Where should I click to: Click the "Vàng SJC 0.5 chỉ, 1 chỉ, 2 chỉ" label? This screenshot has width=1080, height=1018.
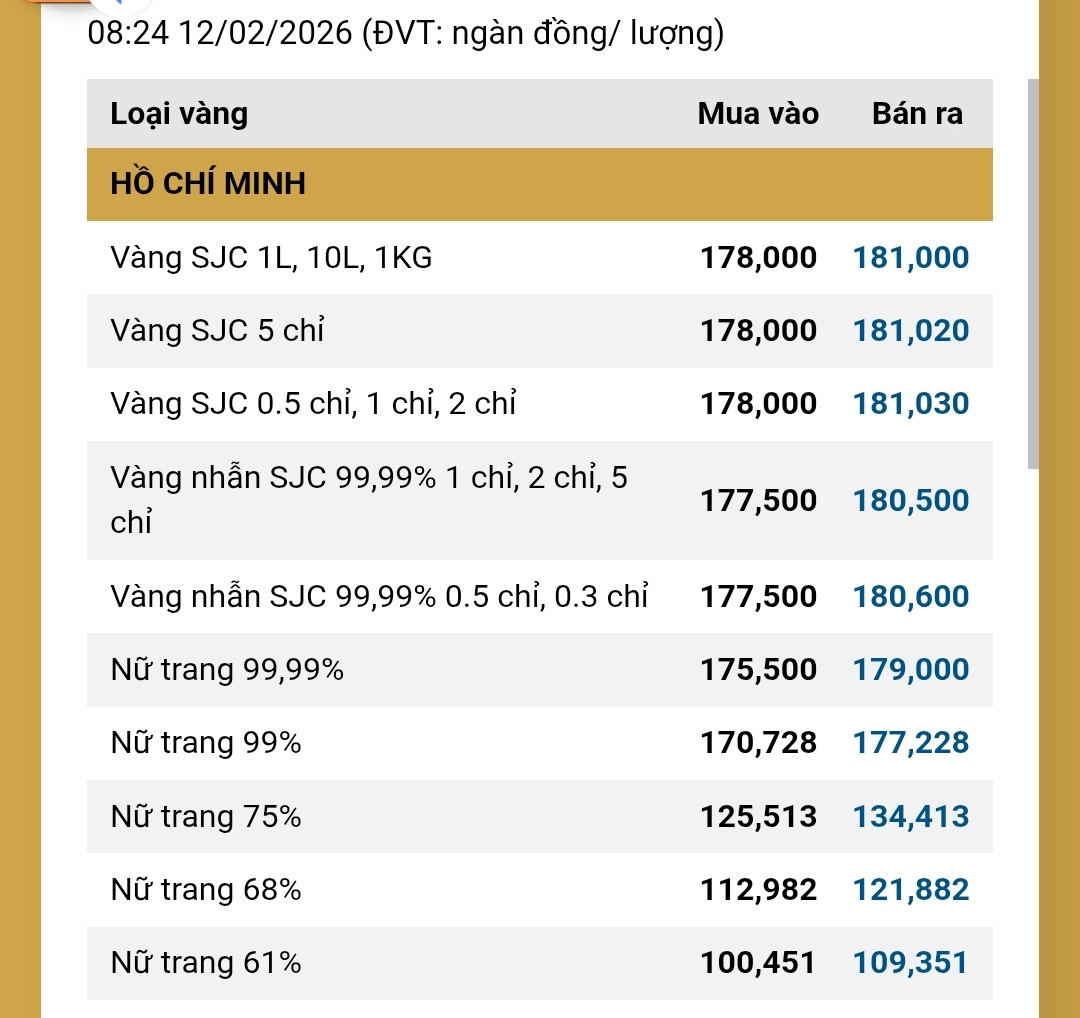click(314, 404)
